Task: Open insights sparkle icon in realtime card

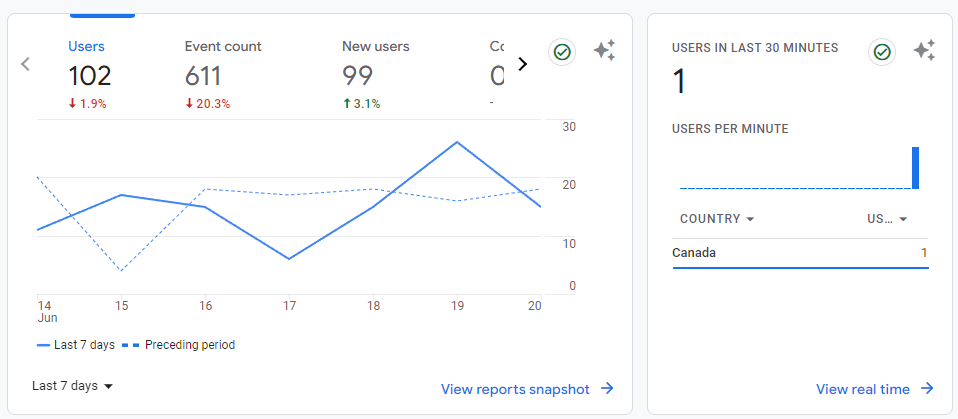Action: point(924,51)
